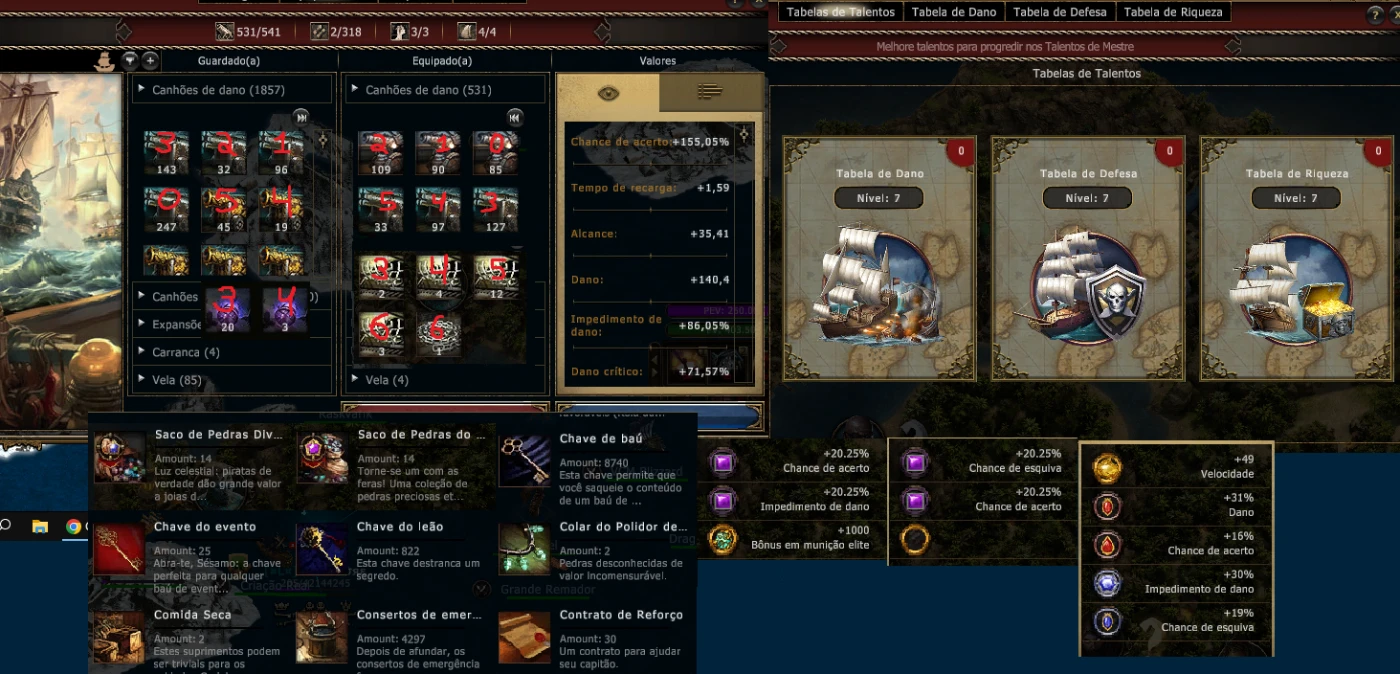Open the funnel filter button
The image size is (1400, 674).
pos(130,60)
